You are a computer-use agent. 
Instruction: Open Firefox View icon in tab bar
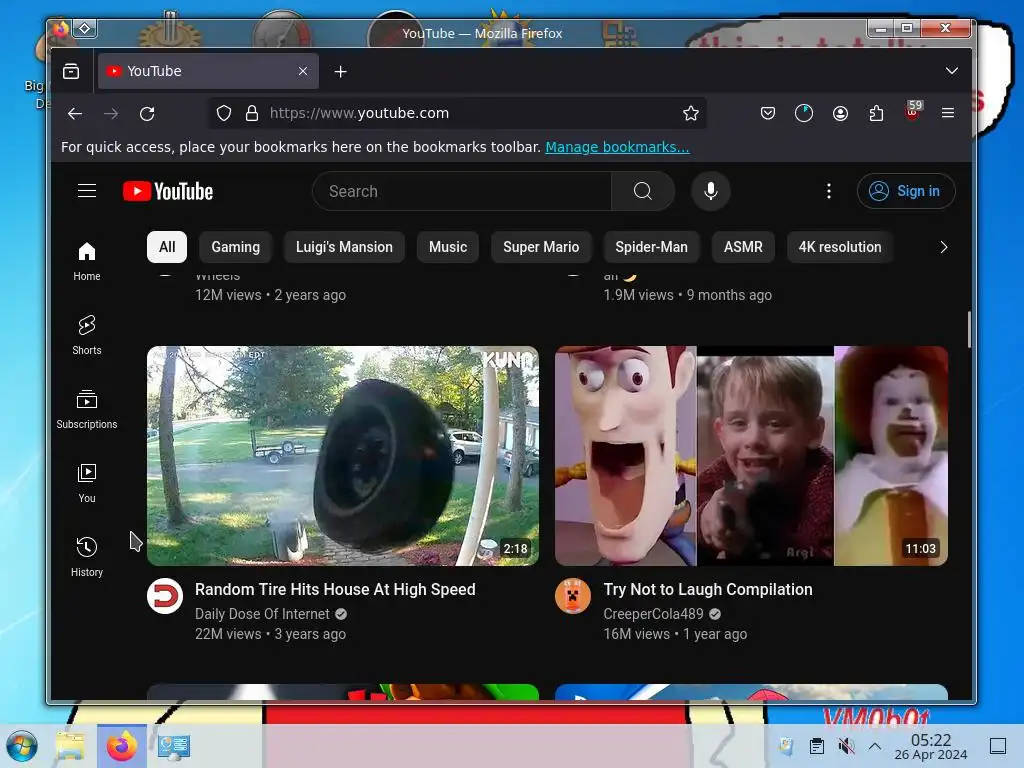[x=71, y=71]
